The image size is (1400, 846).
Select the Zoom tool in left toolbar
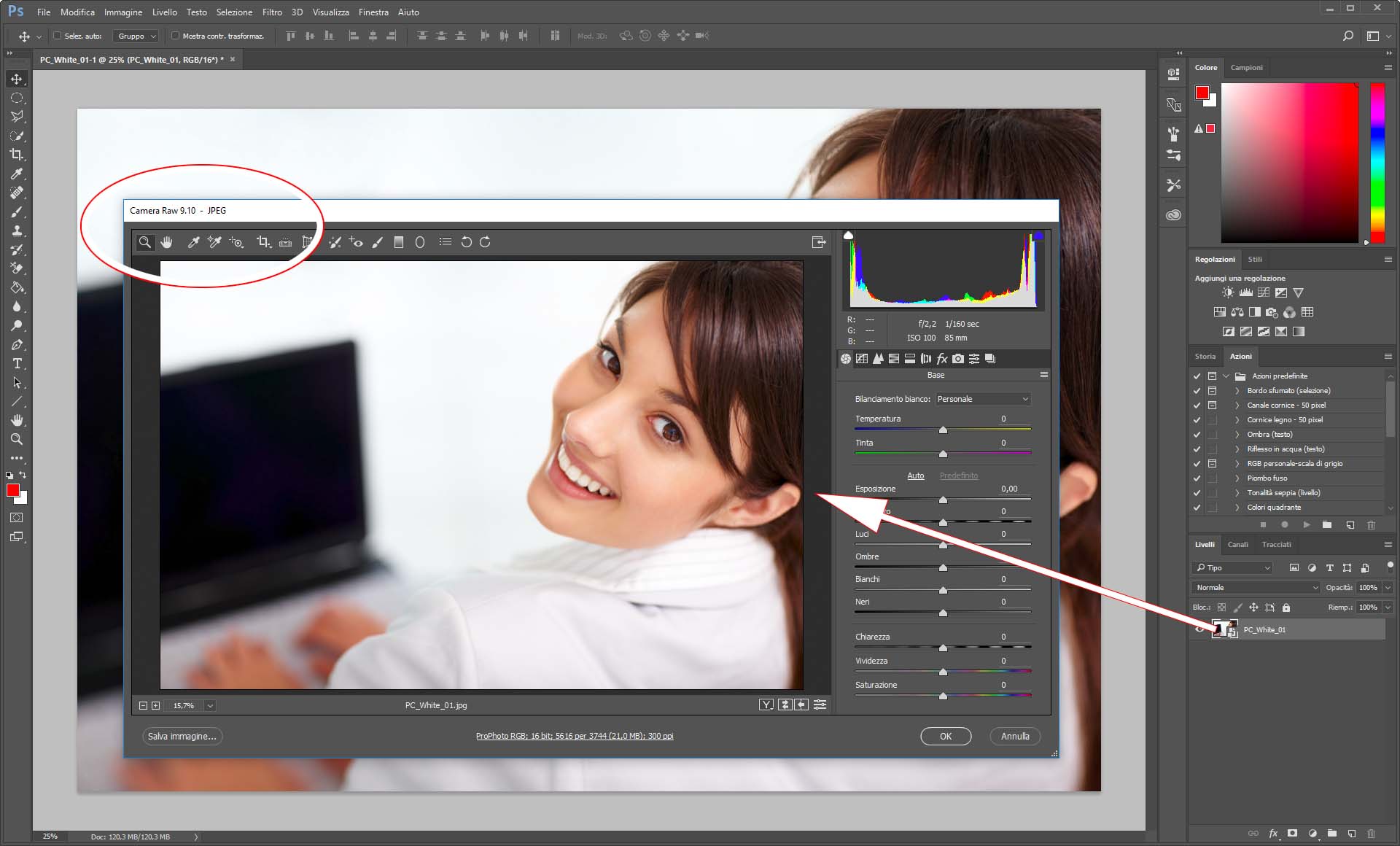17,439
